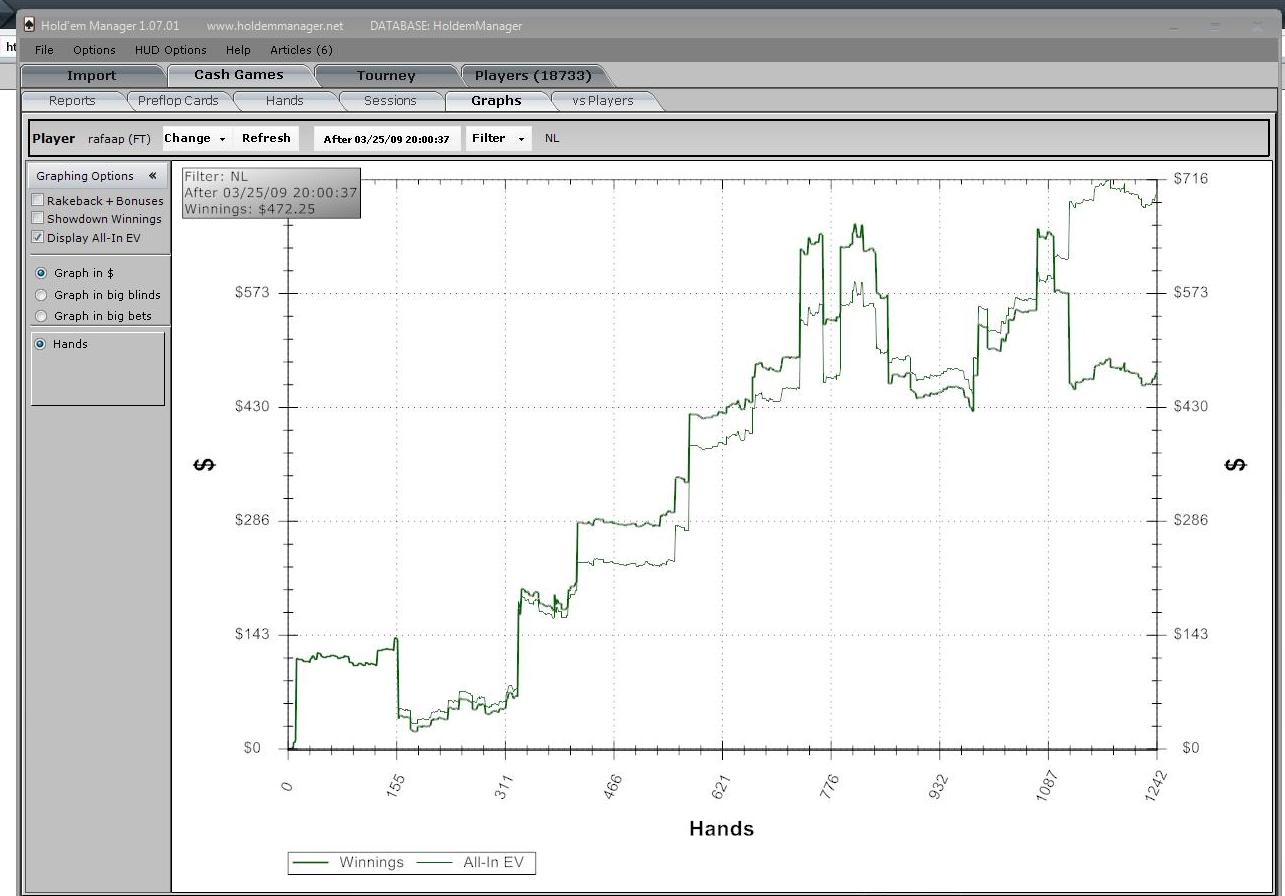Switch to the Tourney tab
This screenshot has width=1285, height=896.
point(386,75)
